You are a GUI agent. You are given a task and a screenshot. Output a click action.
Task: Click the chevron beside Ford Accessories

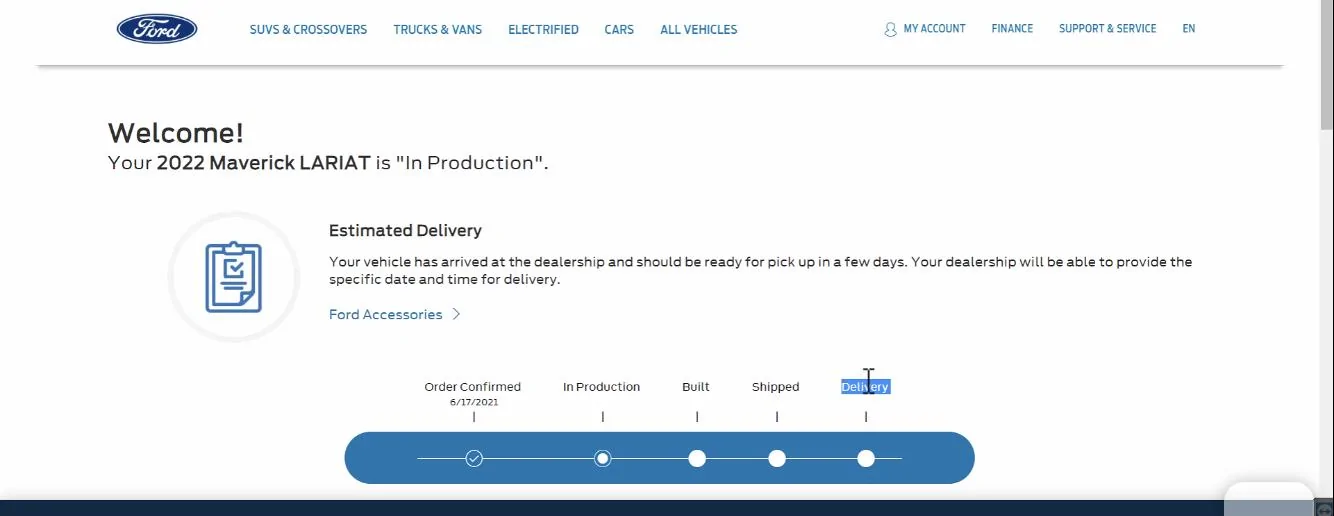[456, 314]
